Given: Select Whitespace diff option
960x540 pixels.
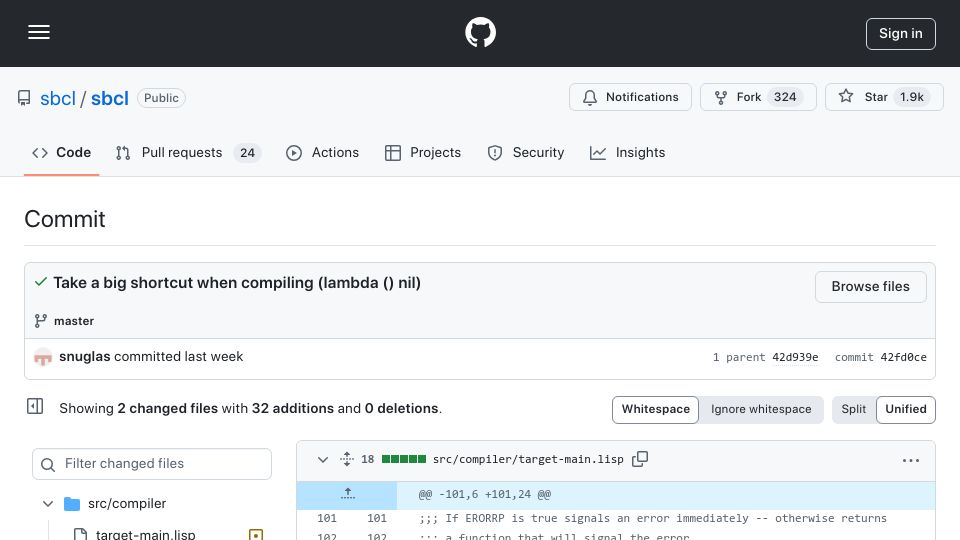Looking at the screenshot, I should [655, 410].
